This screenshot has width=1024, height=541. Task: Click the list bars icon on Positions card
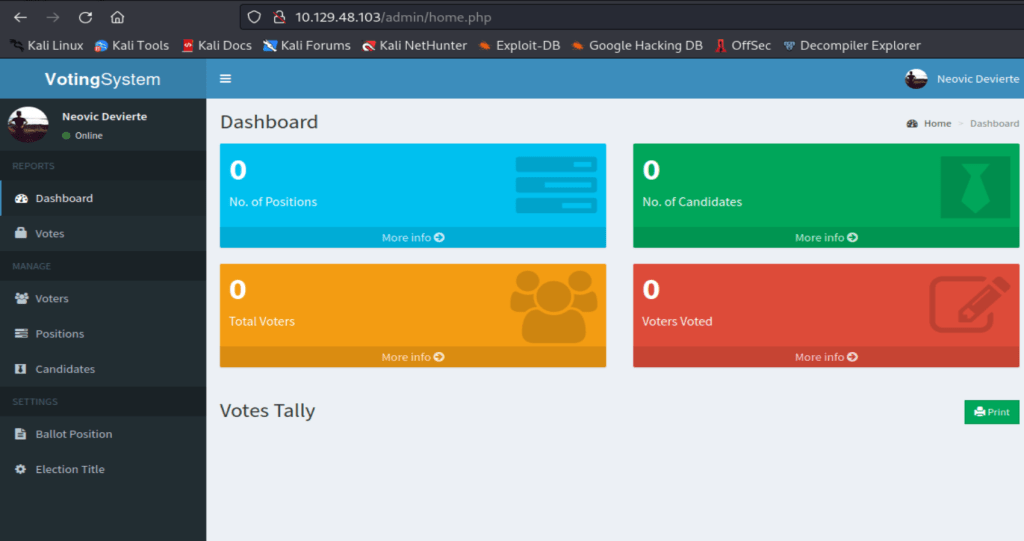pyautogui.click(x=556, y=185)
